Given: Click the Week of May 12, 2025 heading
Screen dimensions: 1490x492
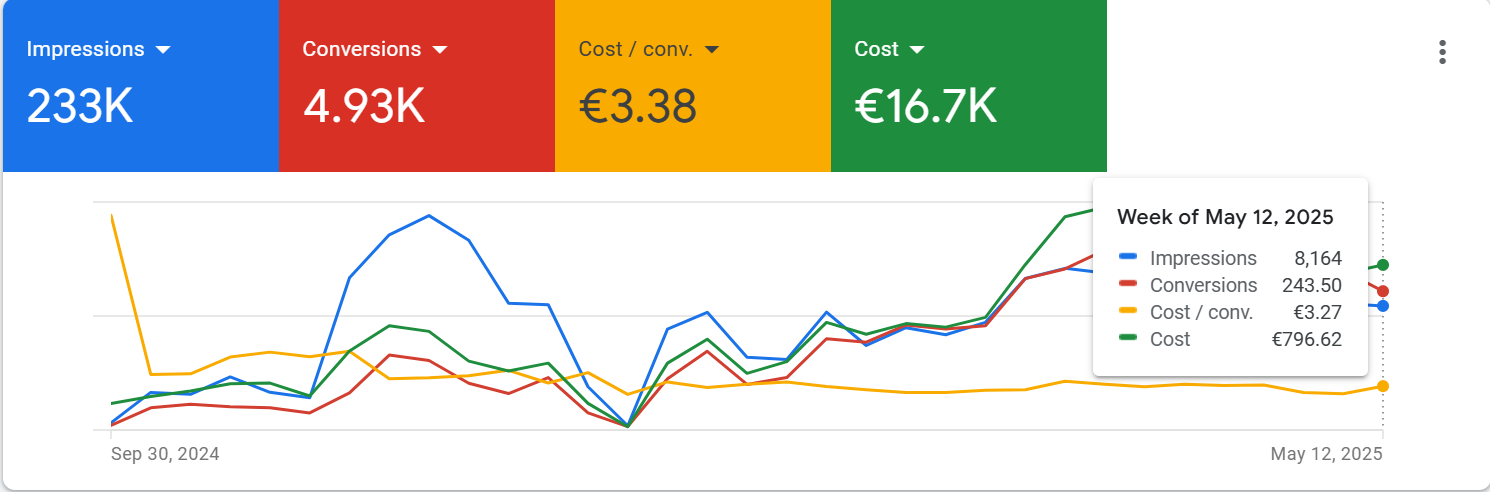Looking at the screenshot, I should click(x=1225, y=217).
